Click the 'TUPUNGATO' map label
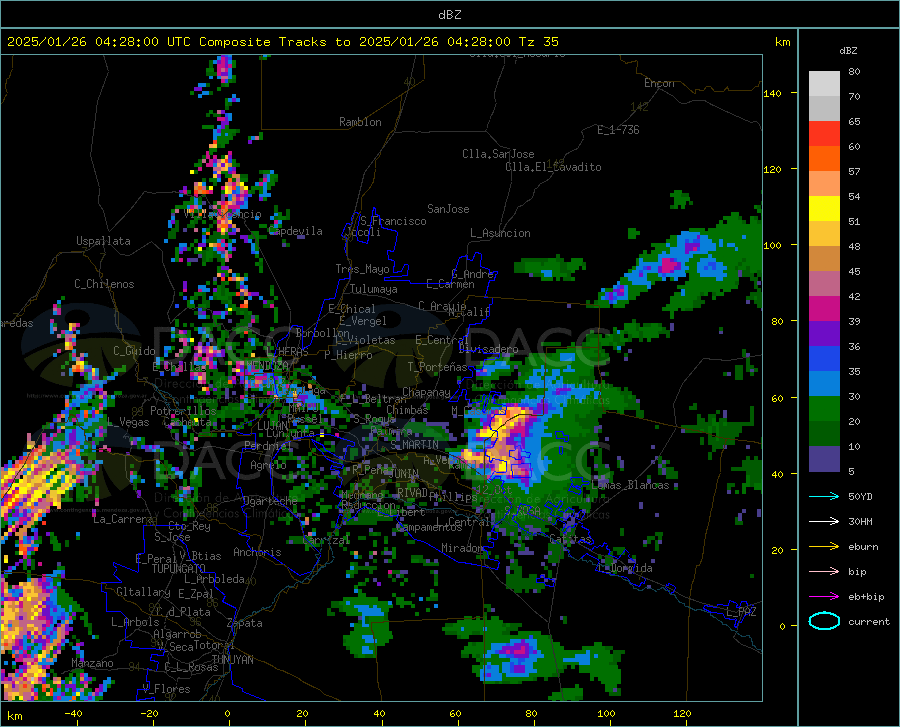900x727 pixels. [x=178, y=569]
